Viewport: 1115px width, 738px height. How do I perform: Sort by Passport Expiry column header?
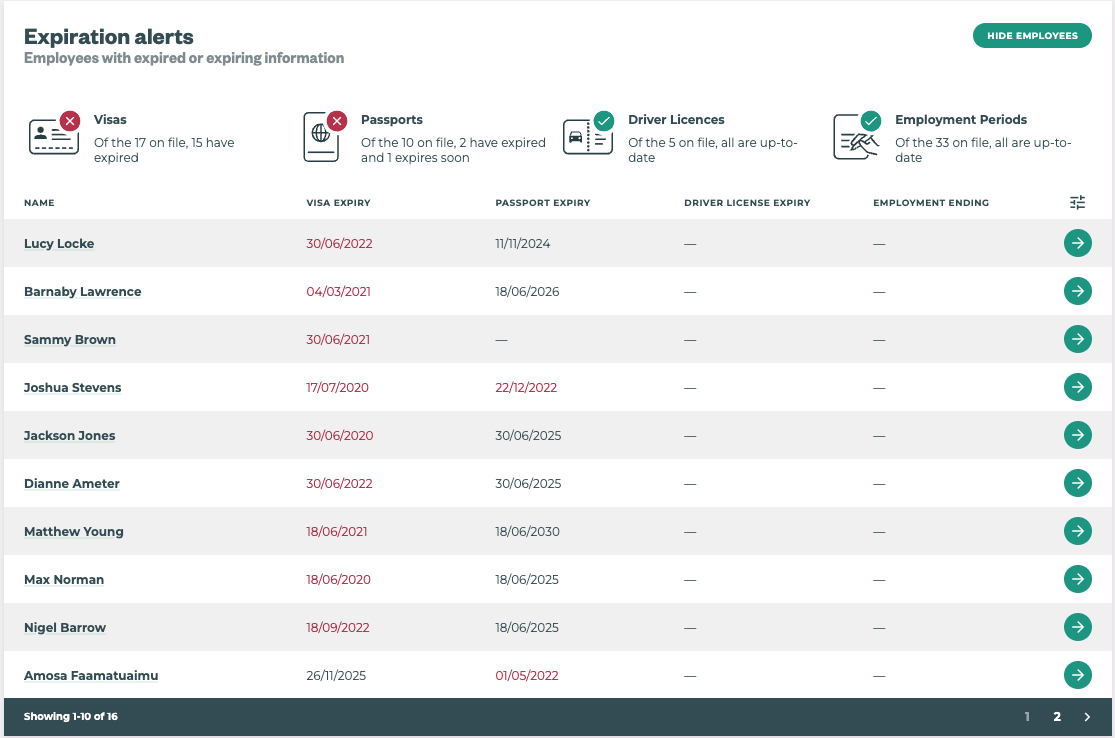pyautogui.click(x=542, y=203)
